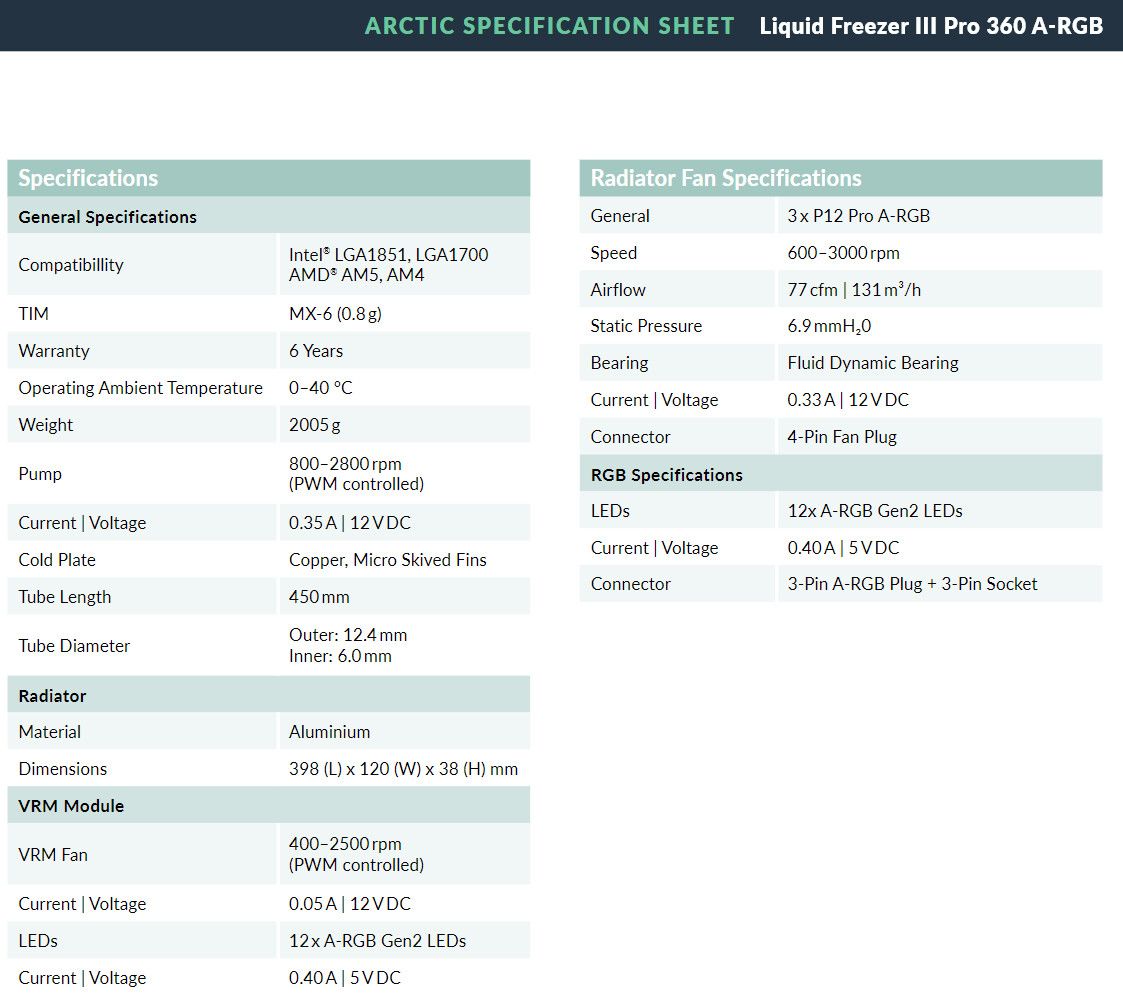Click the 6 Years warranty value

316,351
